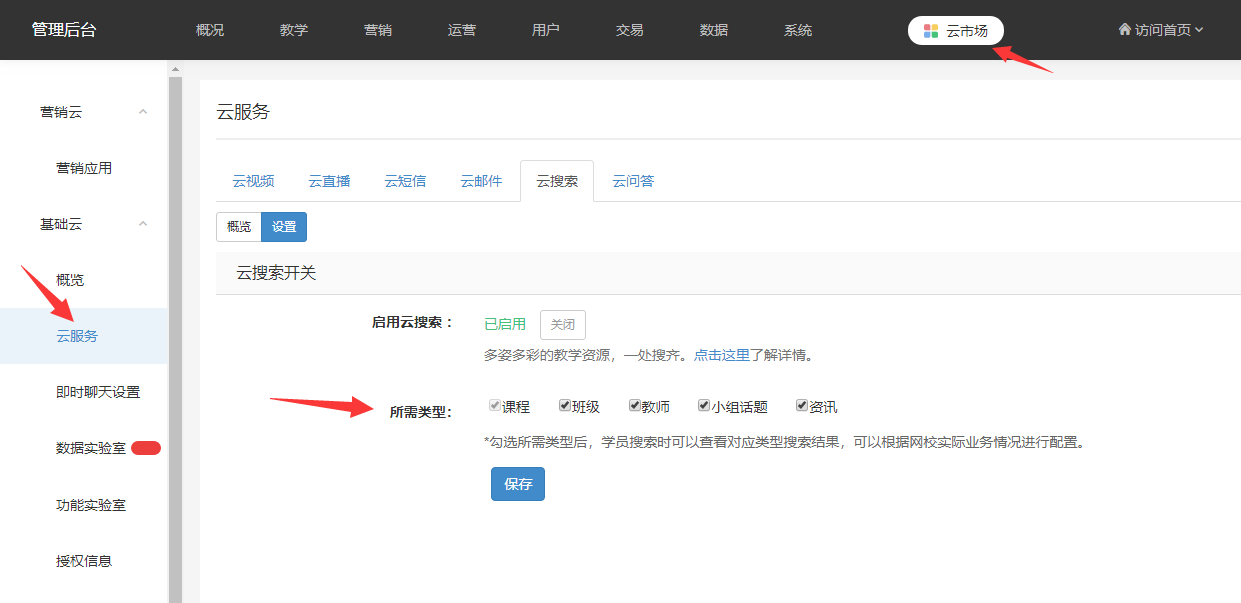Open 即时聊天设置 in the sidebar

(x=98, y=392)
